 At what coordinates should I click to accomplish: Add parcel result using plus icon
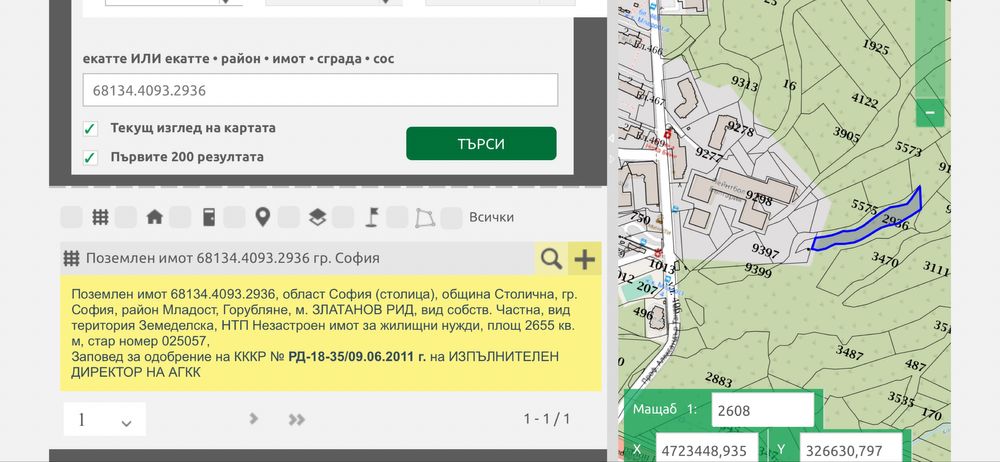584,258
